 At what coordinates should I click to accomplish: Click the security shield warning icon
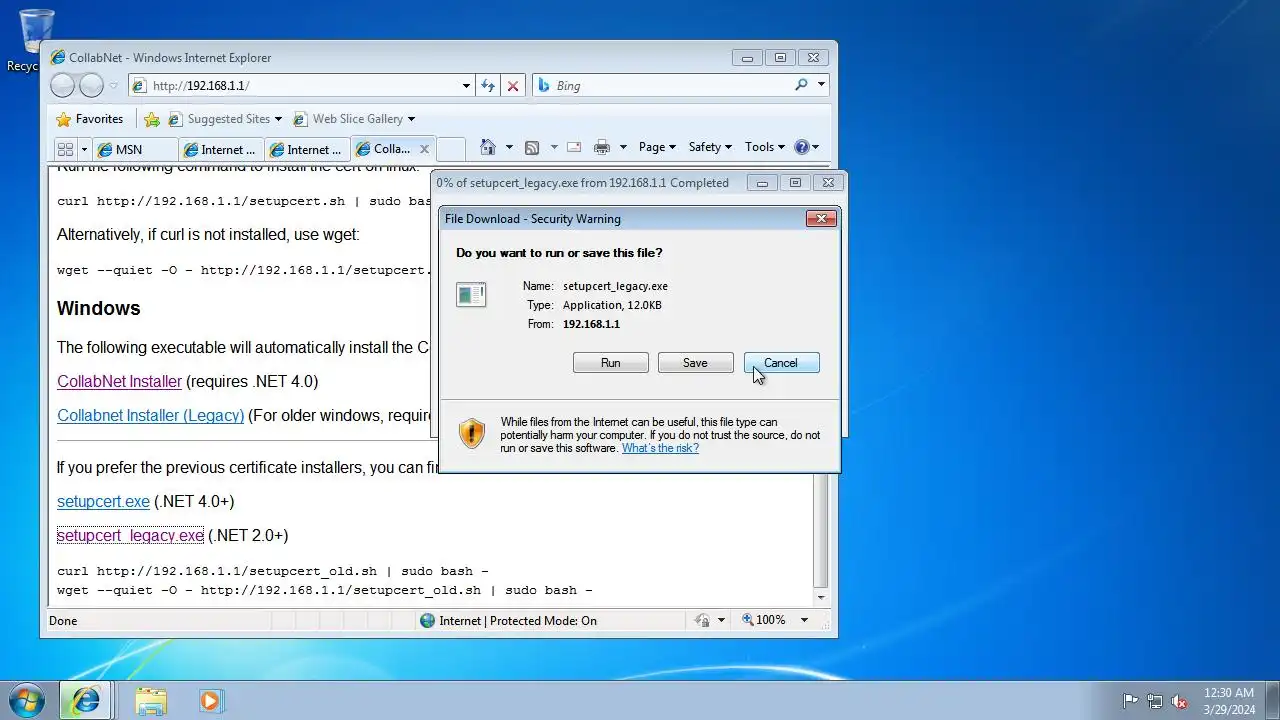[472, 433]
